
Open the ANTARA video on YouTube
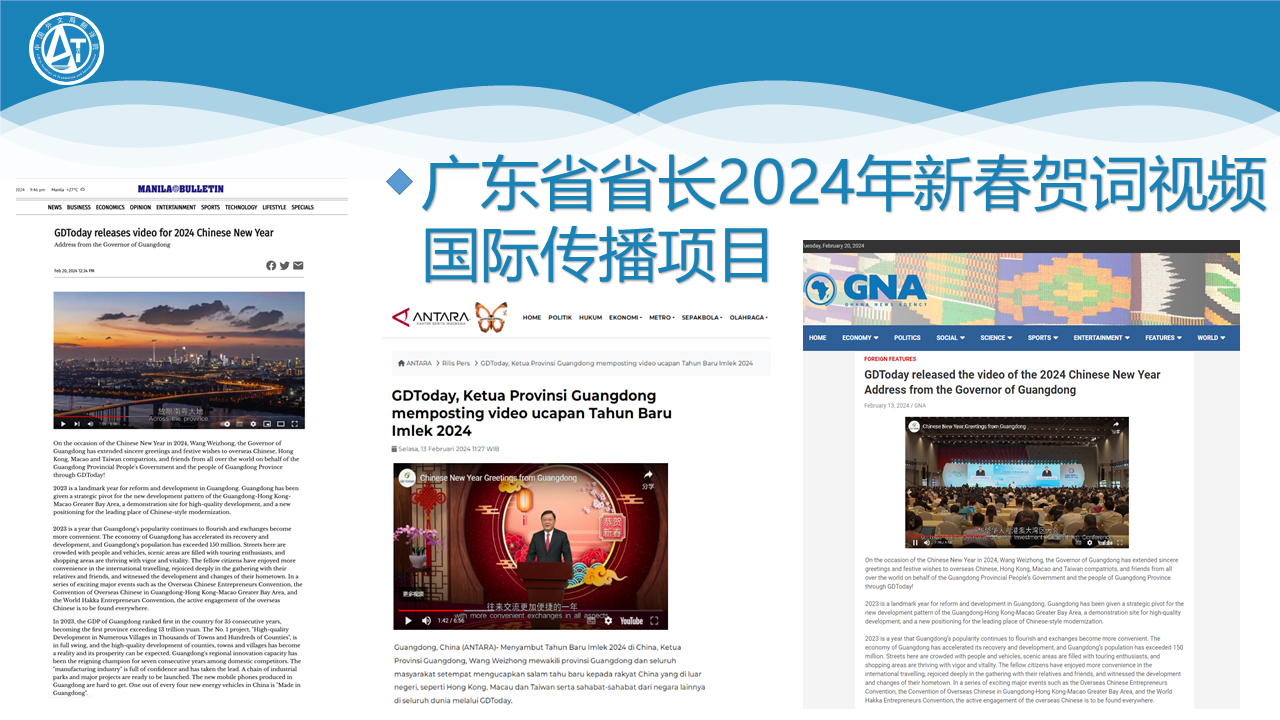631,621
